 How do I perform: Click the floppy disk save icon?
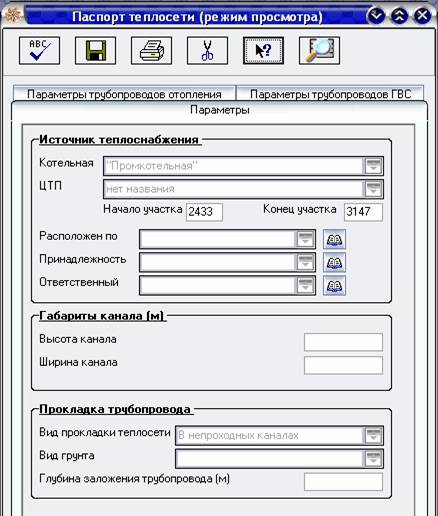pos(95,51)
